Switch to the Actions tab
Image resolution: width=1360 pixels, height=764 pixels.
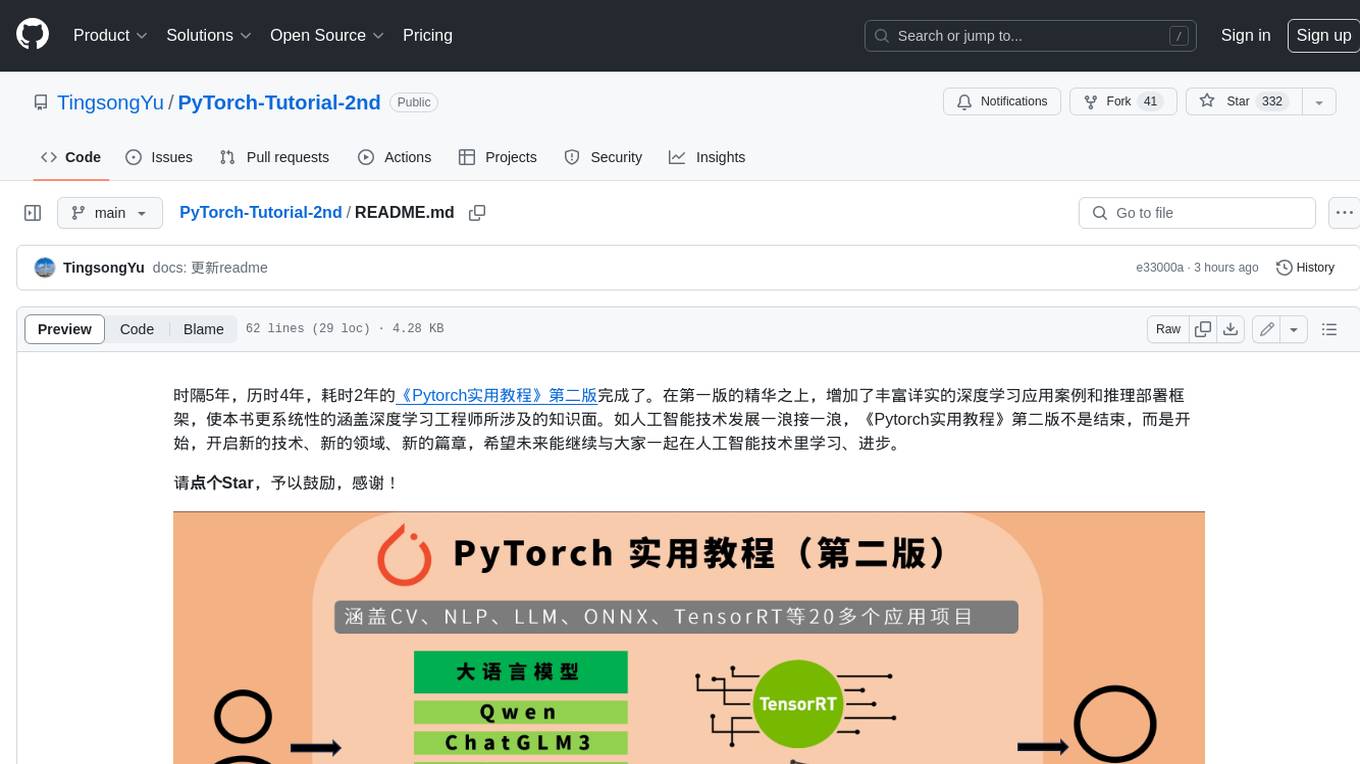tap(394, 157)
